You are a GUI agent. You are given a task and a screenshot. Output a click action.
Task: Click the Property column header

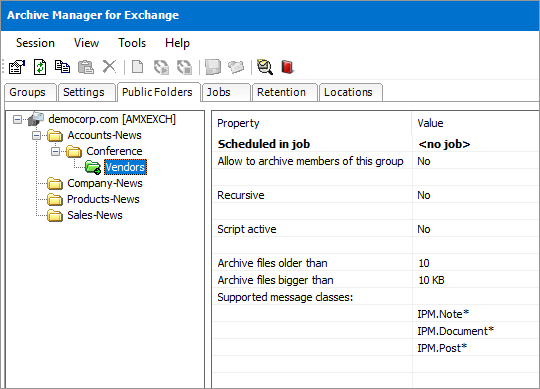point(312,123)
